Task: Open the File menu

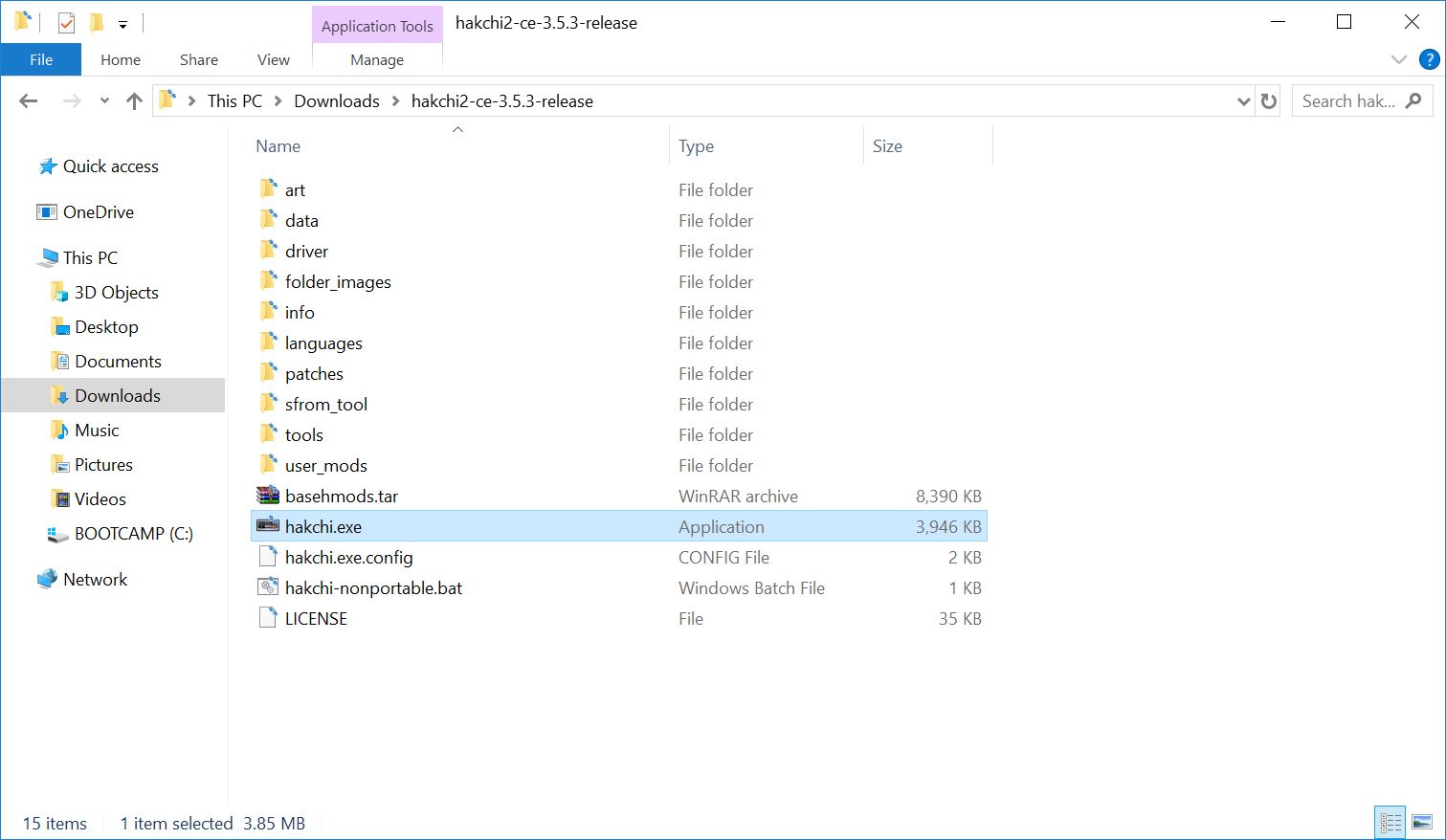Action: click(41, 59)
